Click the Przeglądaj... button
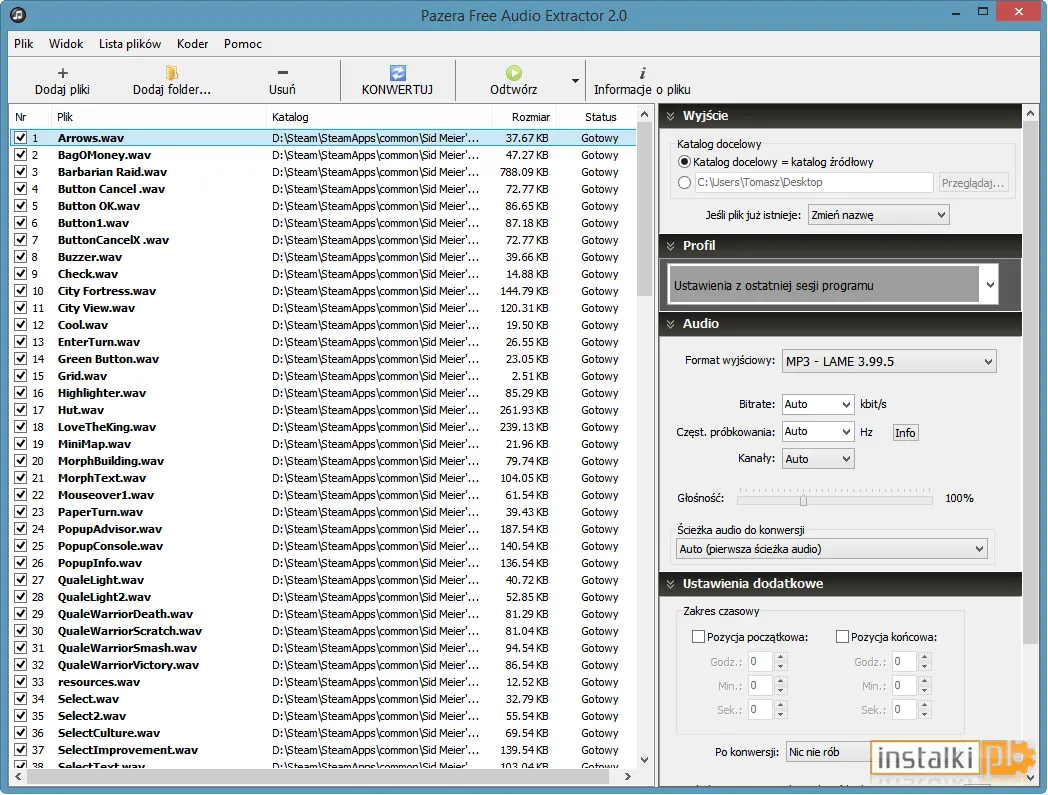This screenshot has height=795, width=1048. tap(972, 183)
